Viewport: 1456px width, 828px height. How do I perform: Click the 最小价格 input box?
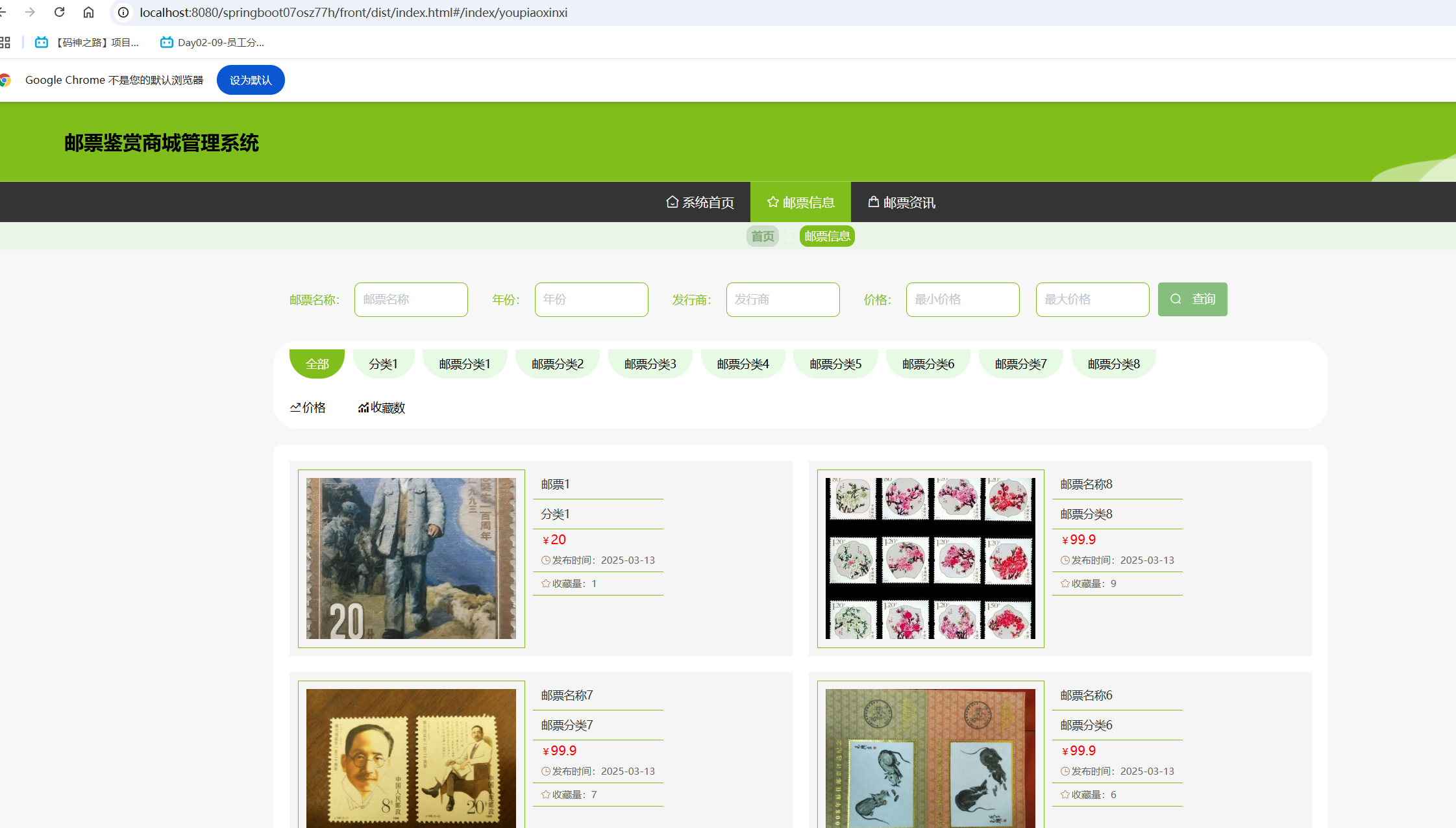pos(962,299)
